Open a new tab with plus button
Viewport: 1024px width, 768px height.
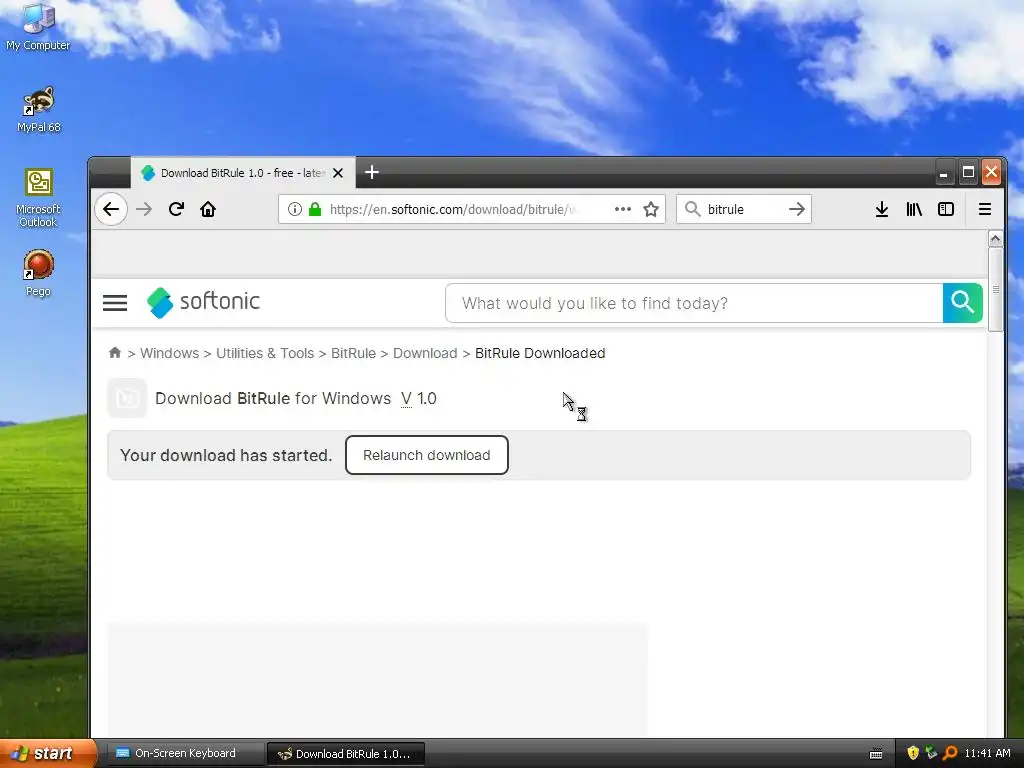coord(372,172)
